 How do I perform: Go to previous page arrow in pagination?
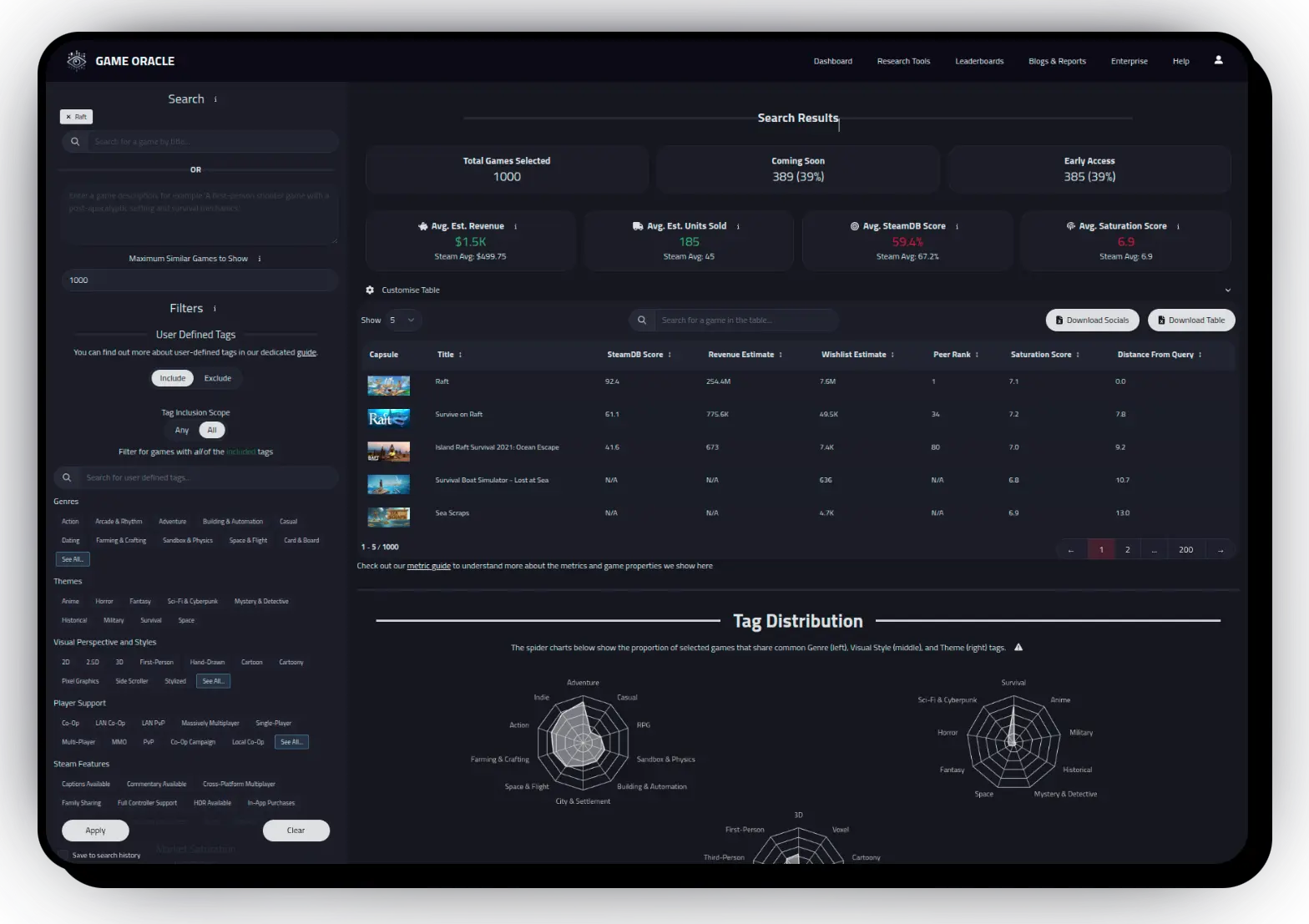1071,550
